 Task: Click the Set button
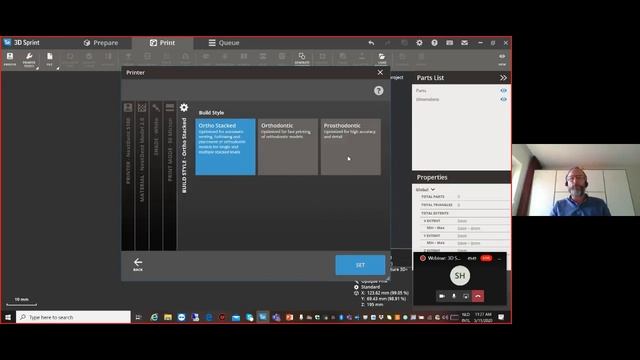360,265
